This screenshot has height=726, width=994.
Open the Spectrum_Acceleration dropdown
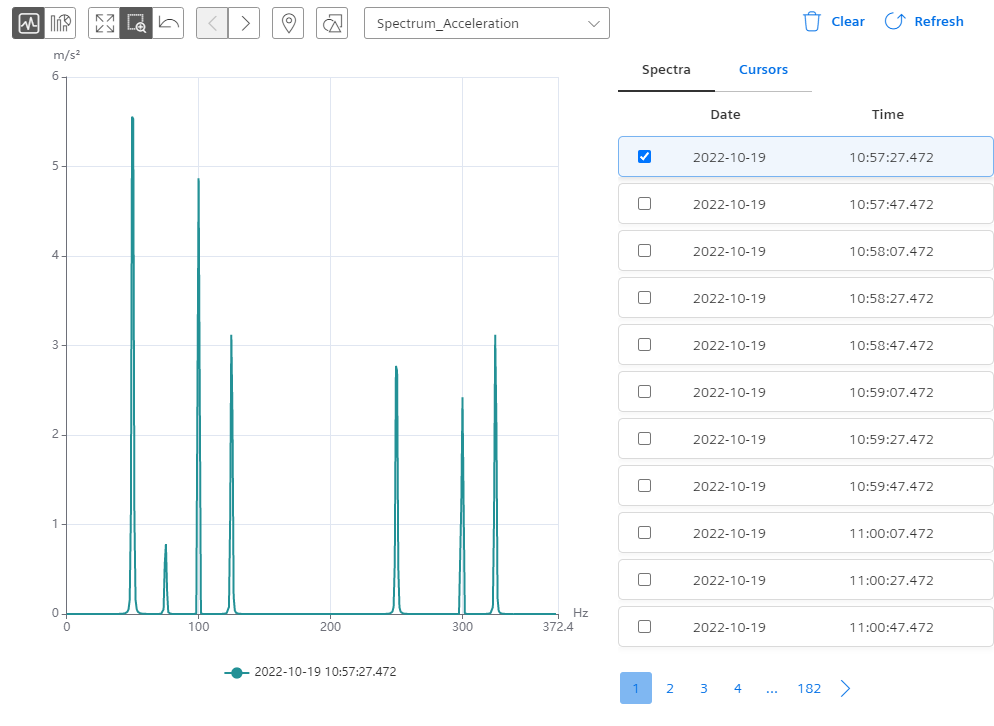pos(487,23)
